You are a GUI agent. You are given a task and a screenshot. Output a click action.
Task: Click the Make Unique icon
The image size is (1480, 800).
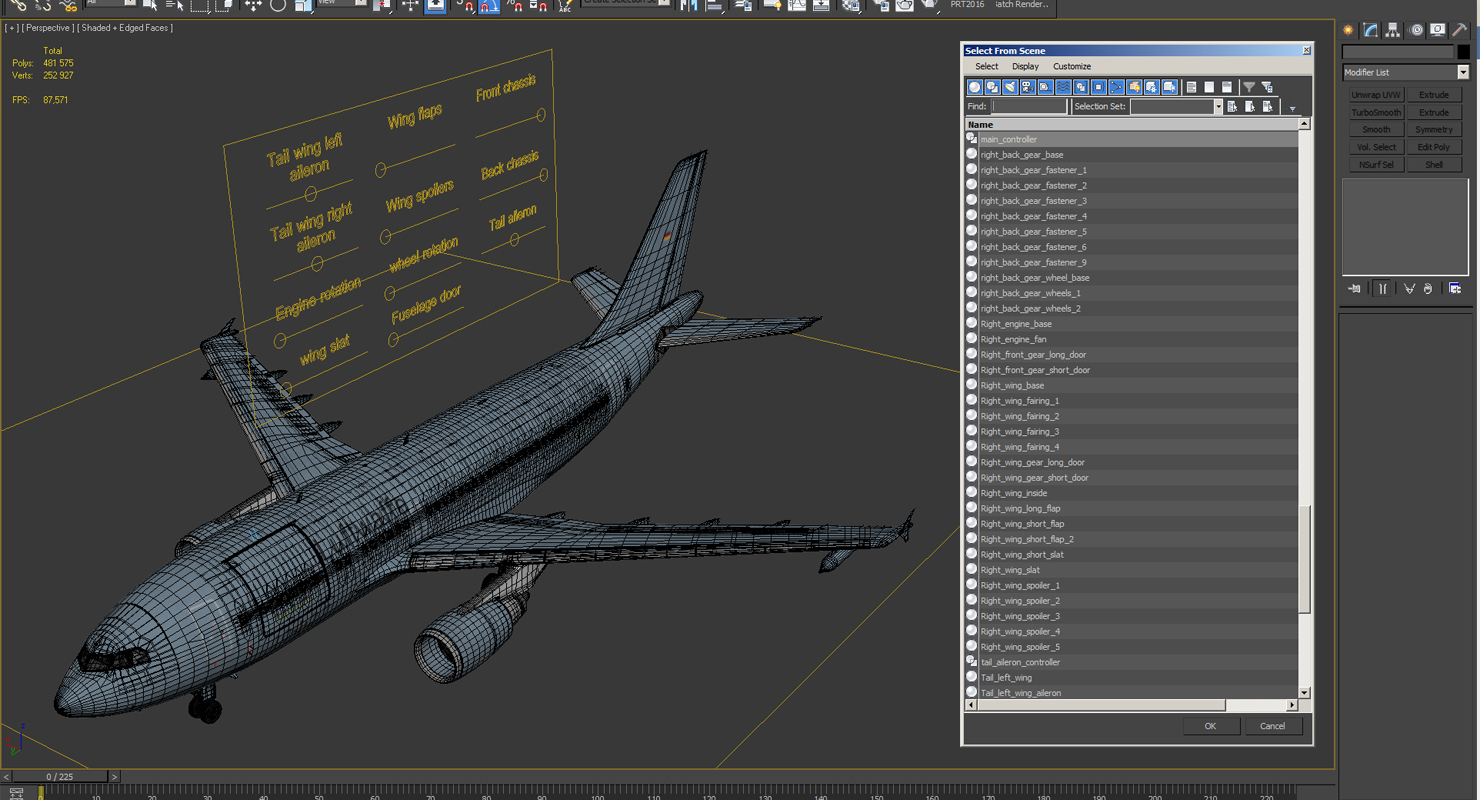(1409, 289)
